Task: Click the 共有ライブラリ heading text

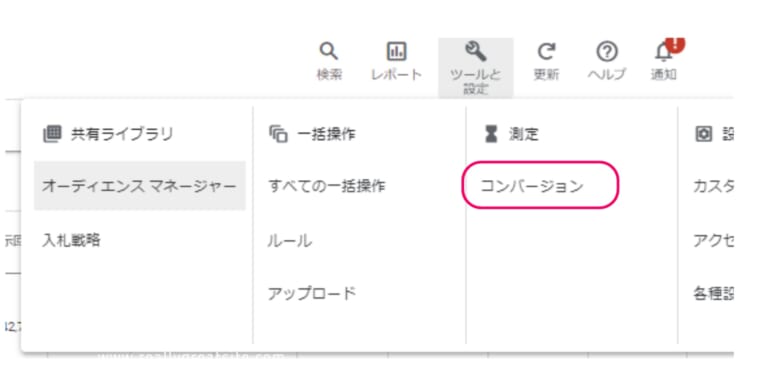Action: coord(122,134)
